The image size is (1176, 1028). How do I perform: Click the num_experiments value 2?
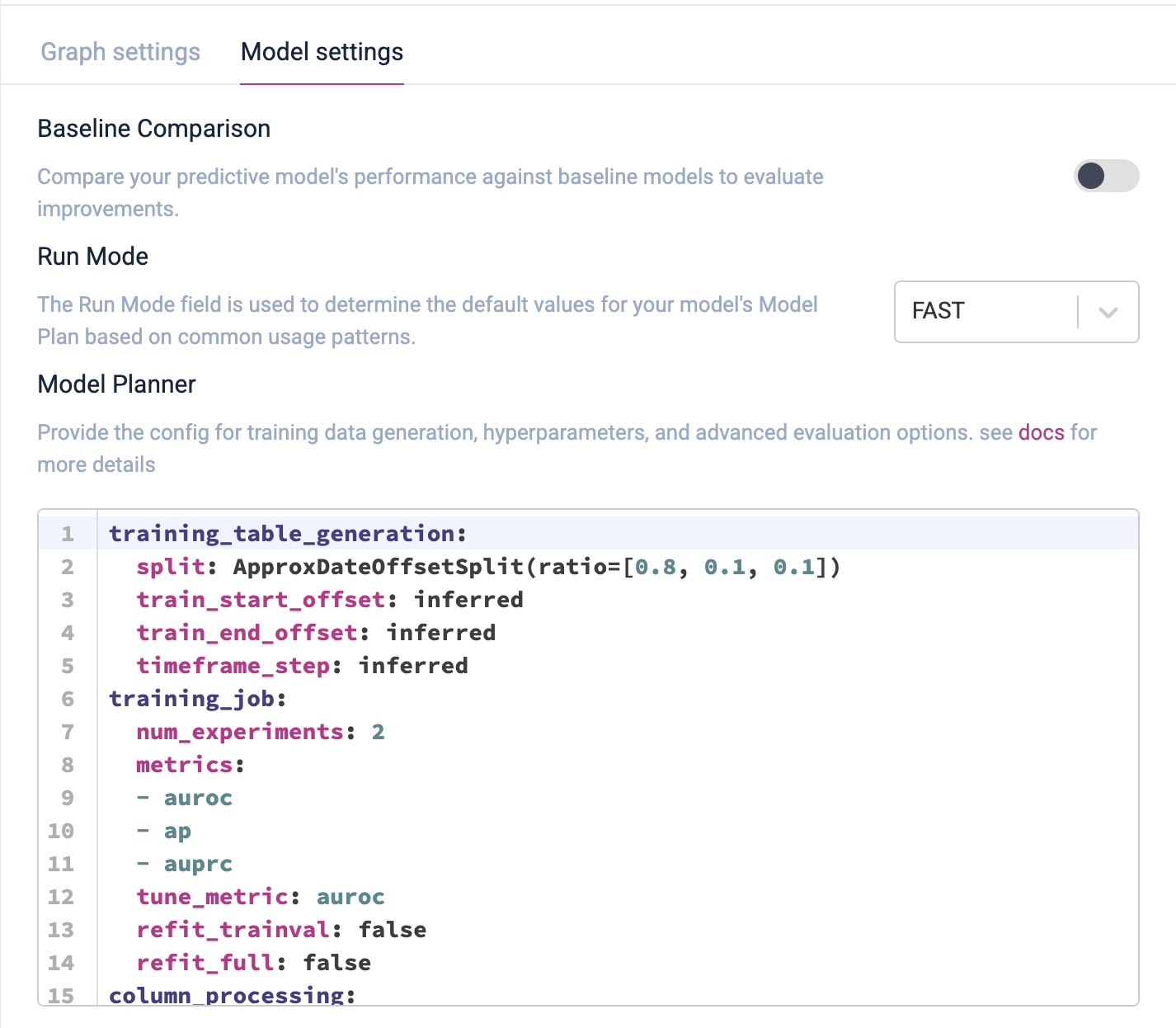coord(378,732)
